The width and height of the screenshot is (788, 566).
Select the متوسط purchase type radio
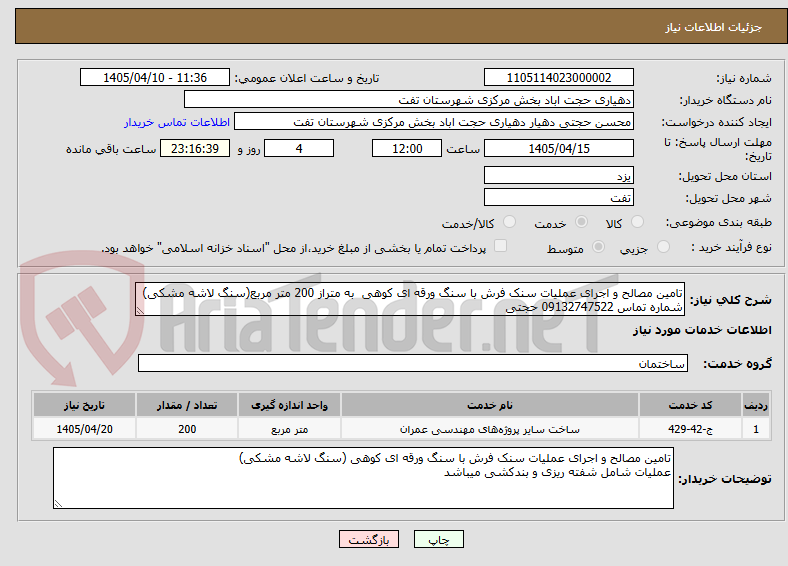coord(598,246)
